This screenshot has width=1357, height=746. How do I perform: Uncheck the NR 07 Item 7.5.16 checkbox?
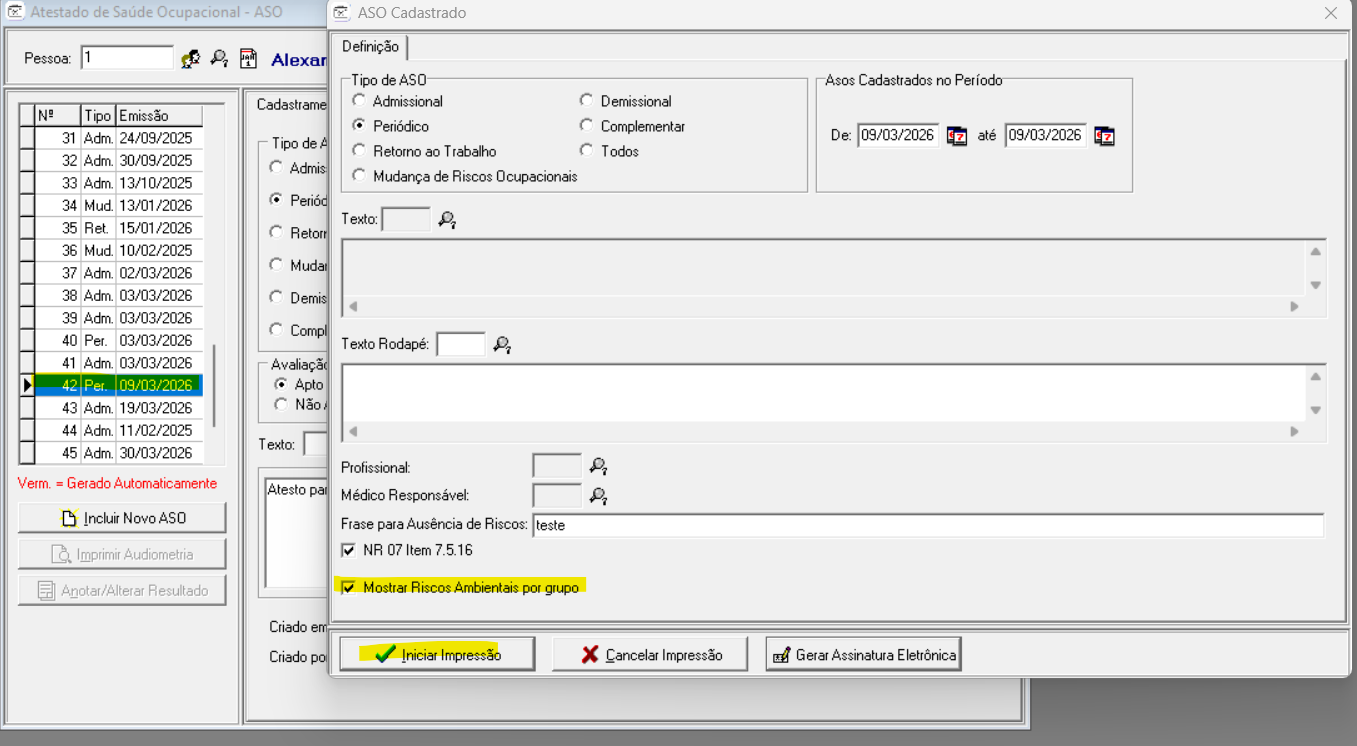click(x=348, y=550)
